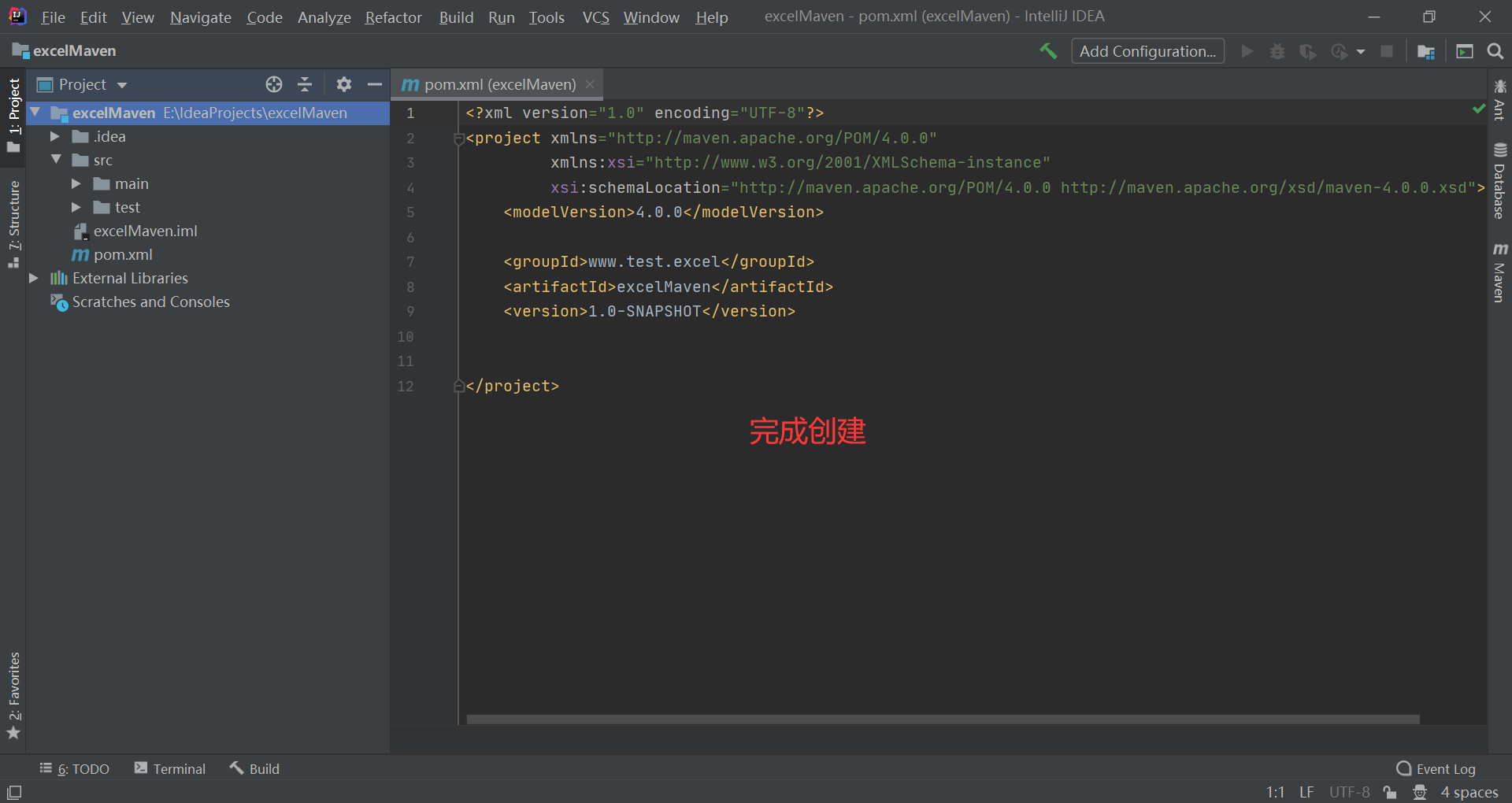1512x803 pixels.
Task: Hide the Project panel with minus icon
Action: click(x=375, y=84)
